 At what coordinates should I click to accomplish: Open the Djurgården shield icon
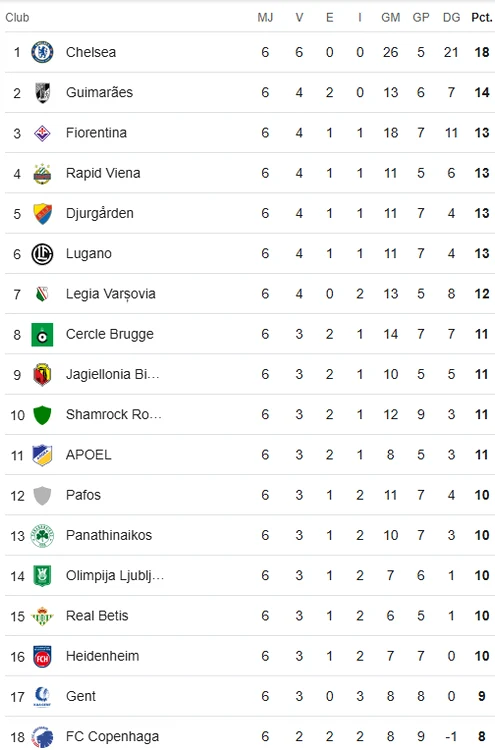(x=42, y=213)
